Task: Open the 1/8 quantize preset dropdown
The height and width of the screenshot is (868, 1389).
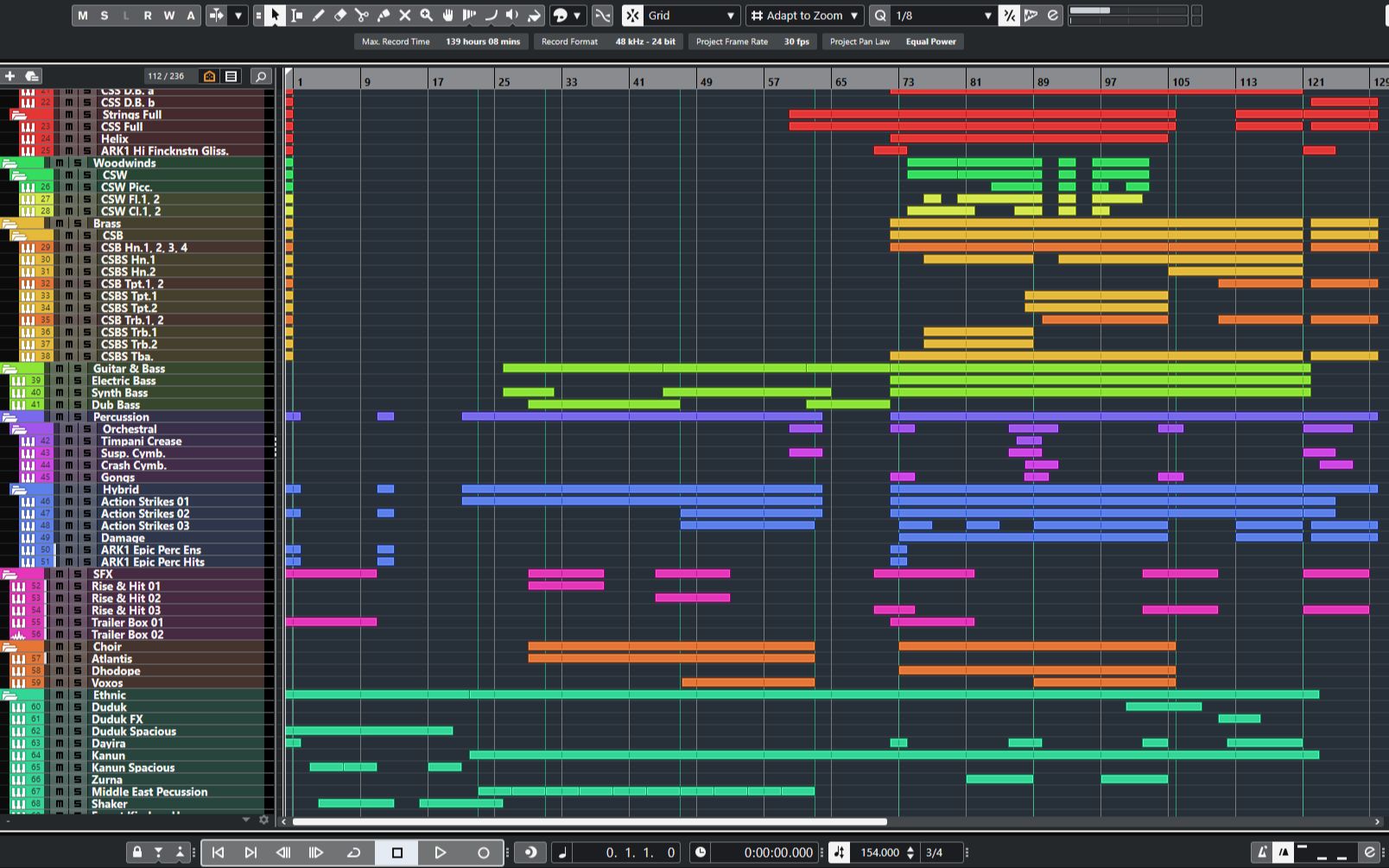Action: (944, 16)
